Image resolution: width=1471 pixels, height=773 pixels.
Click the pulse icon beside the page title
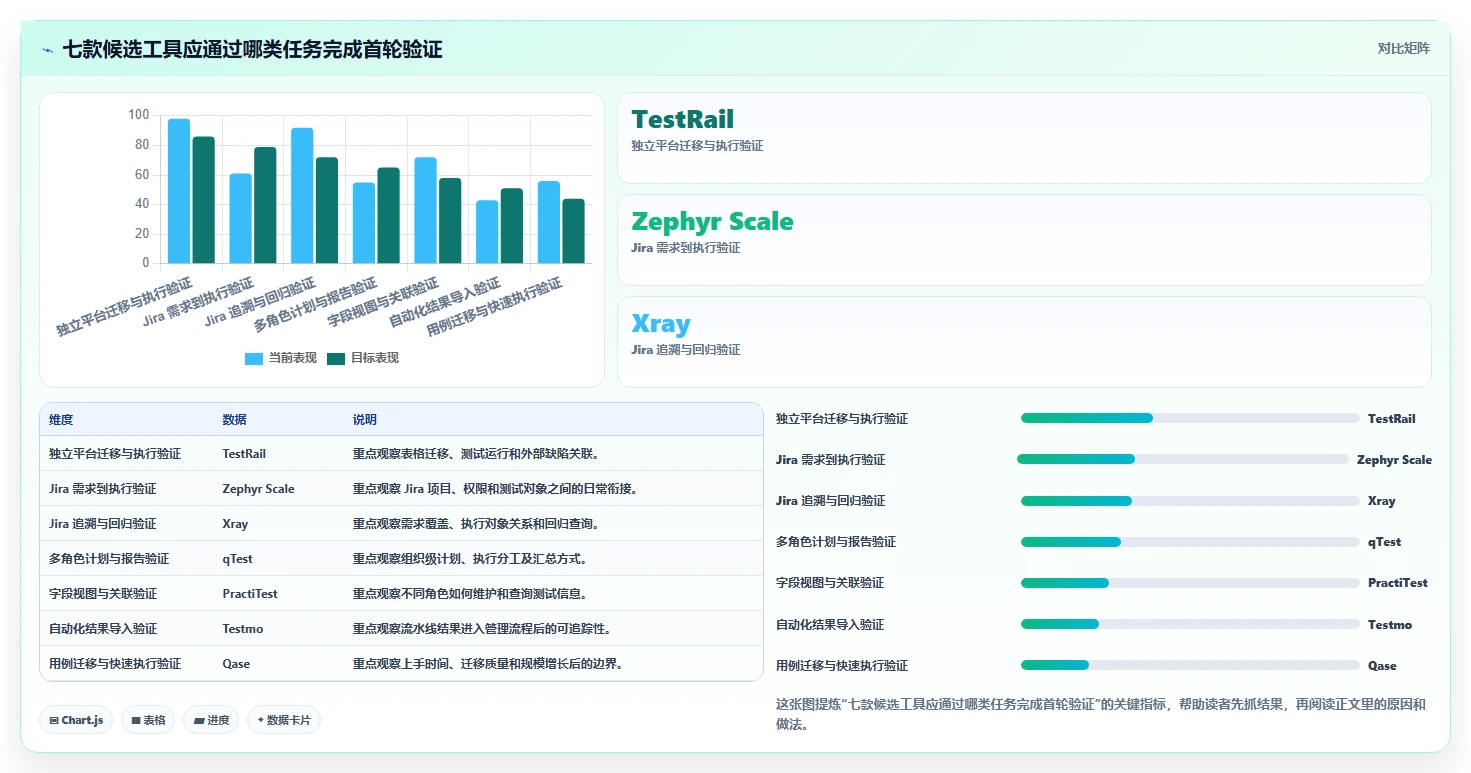pyautogui.click(x=48, y=50)
